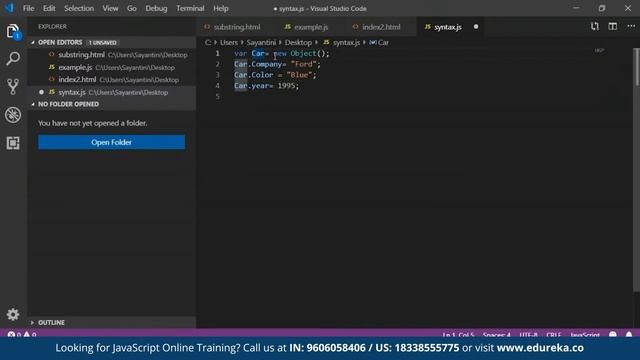Open substring.html in Open Editors list
This screenshot has width=640, height=360.
click(112, 55)
